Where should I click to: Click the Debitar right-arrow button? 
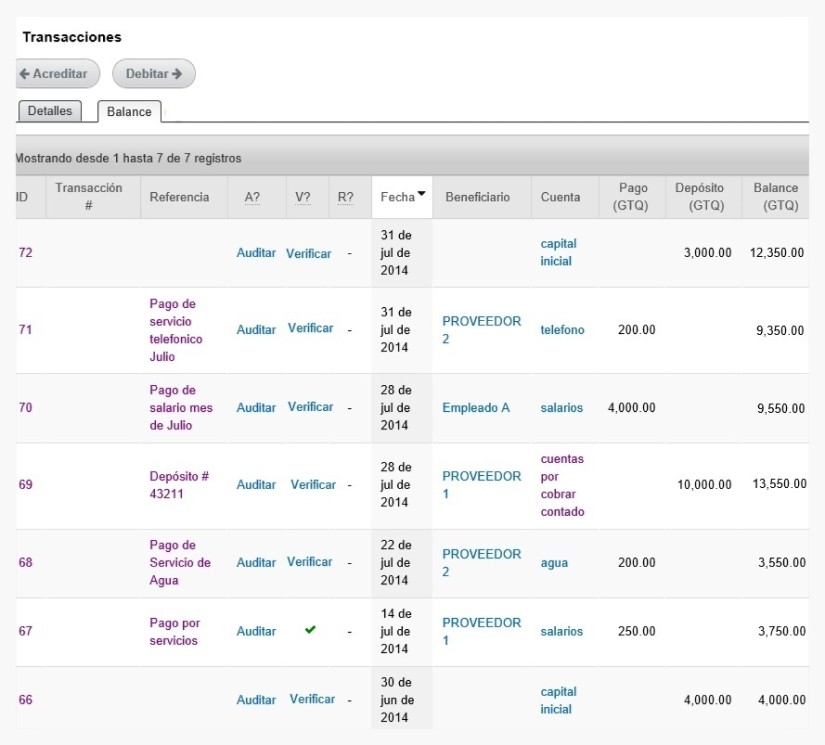(154, 74)
